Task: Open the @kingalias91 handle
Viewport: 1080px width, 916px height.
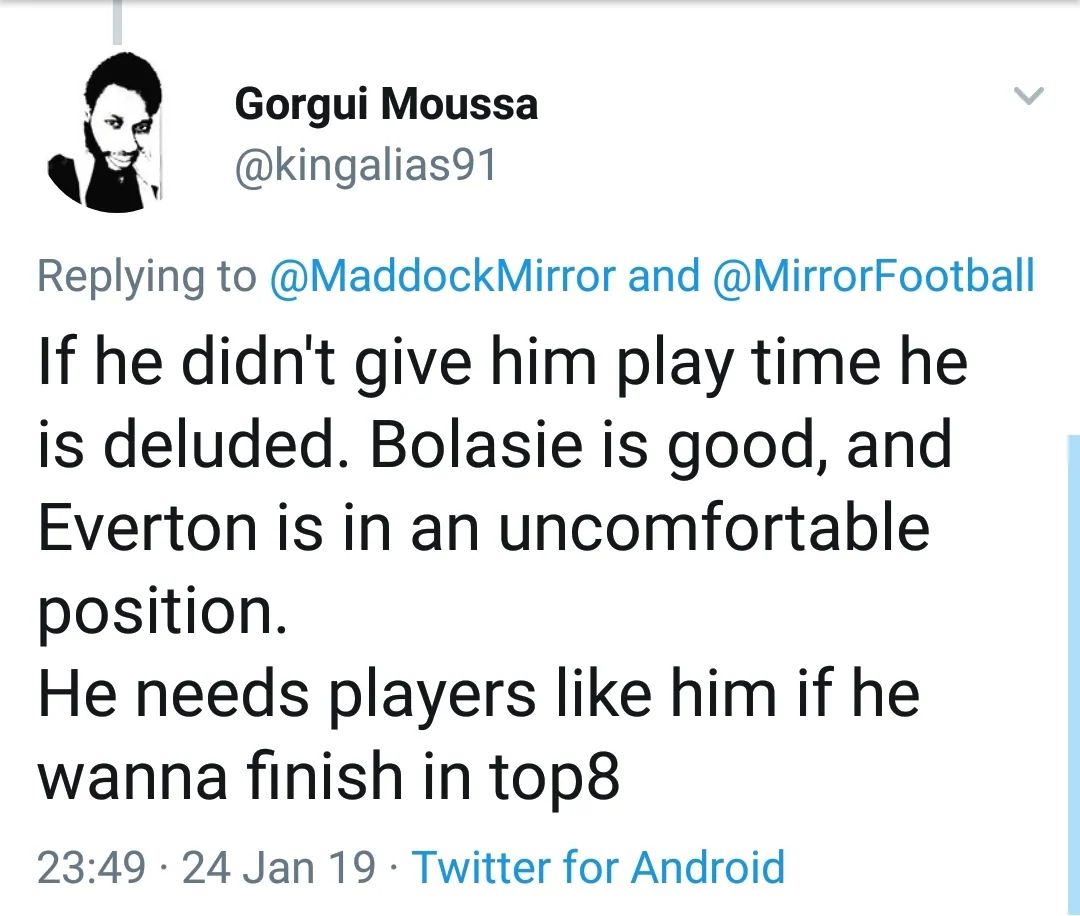Action: click(366, 165)
